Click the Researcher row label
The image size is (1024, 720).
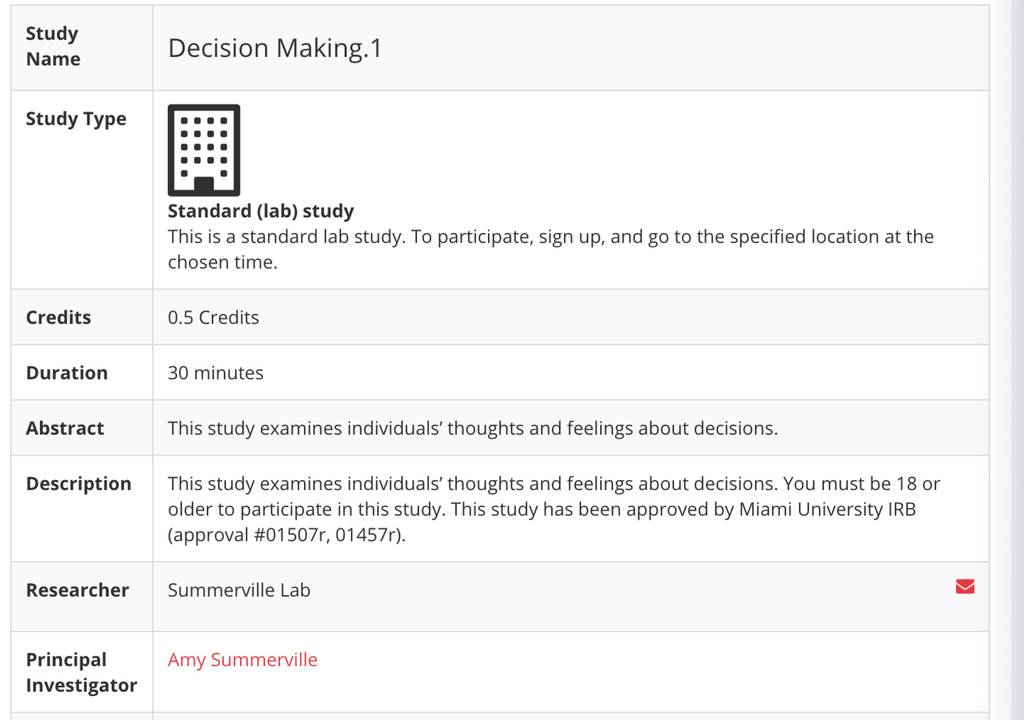point(77,590)
